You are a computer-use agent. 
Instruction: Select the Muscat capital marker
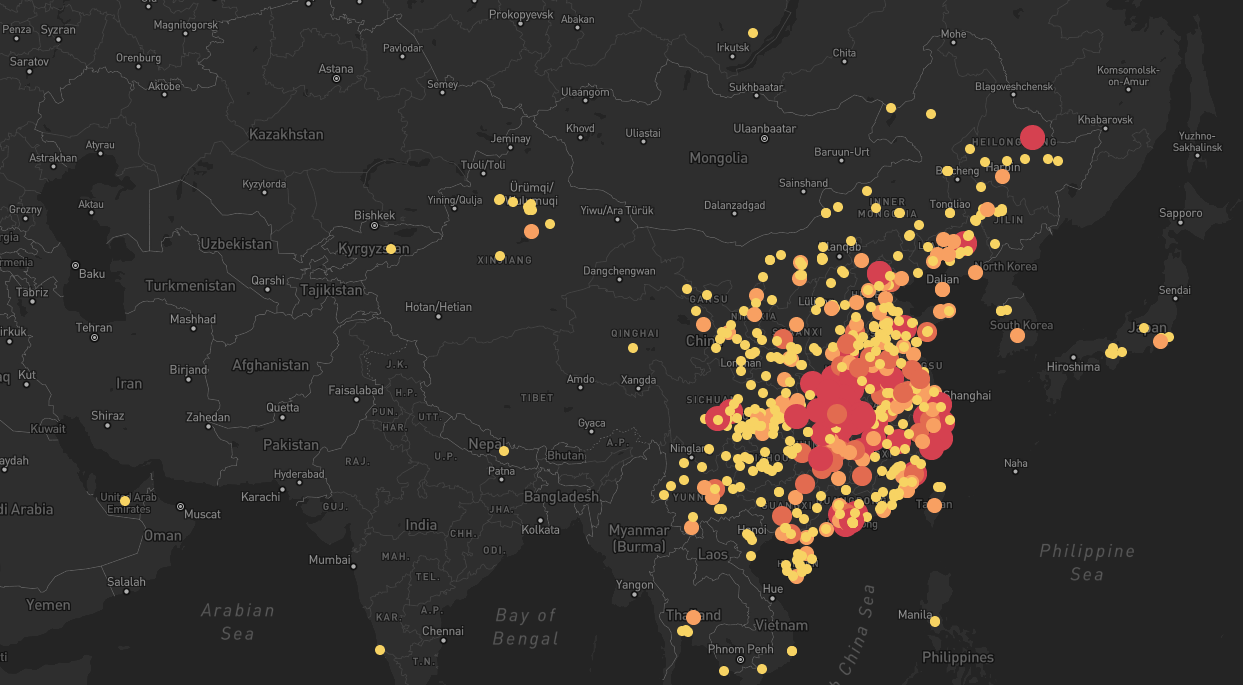click(181, 507)
